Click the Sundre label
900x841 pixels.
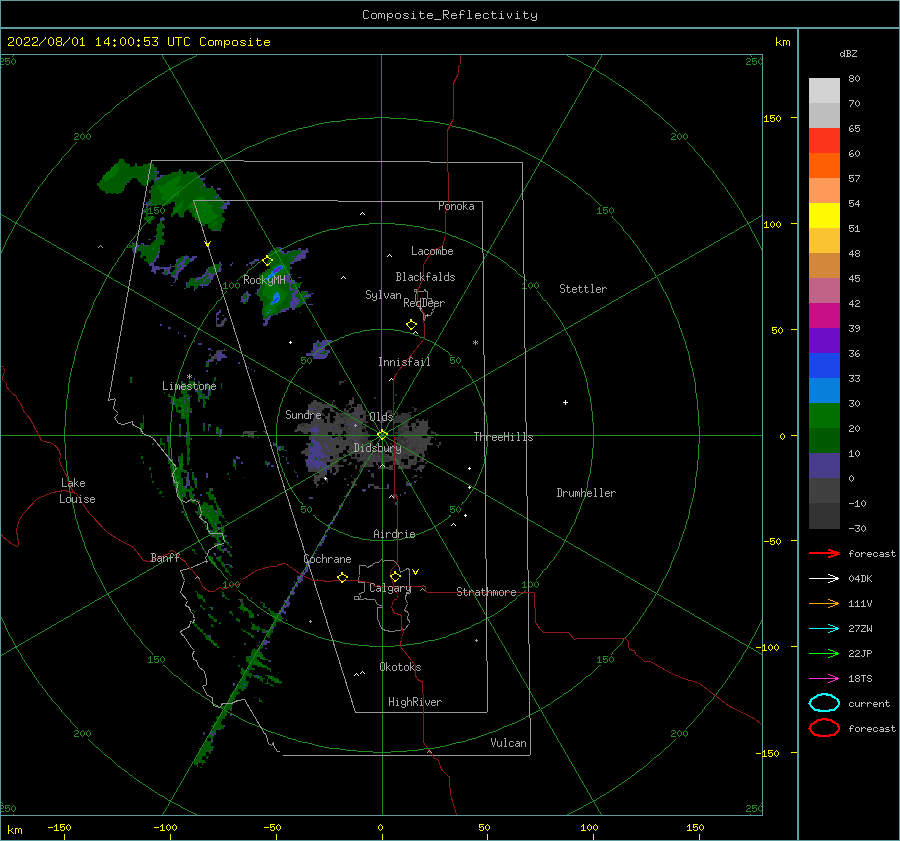(x=303, y=414)
